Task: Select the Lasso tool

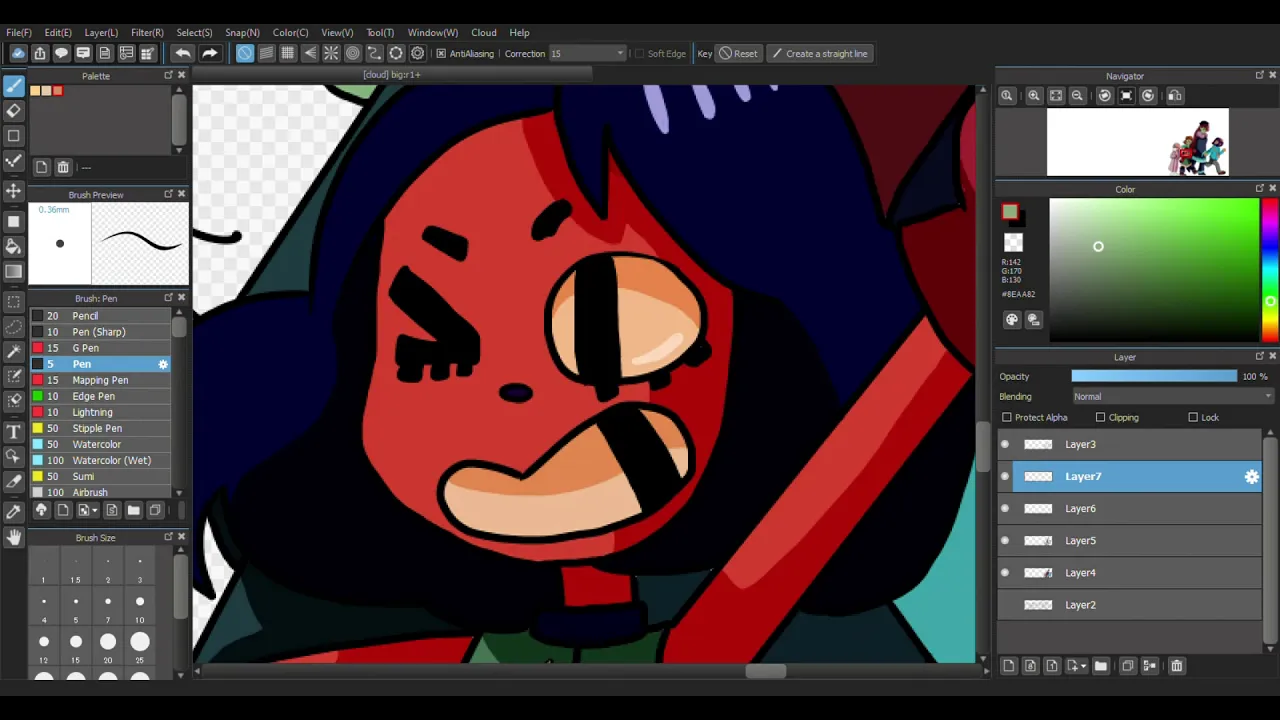Action: (14, 326)
